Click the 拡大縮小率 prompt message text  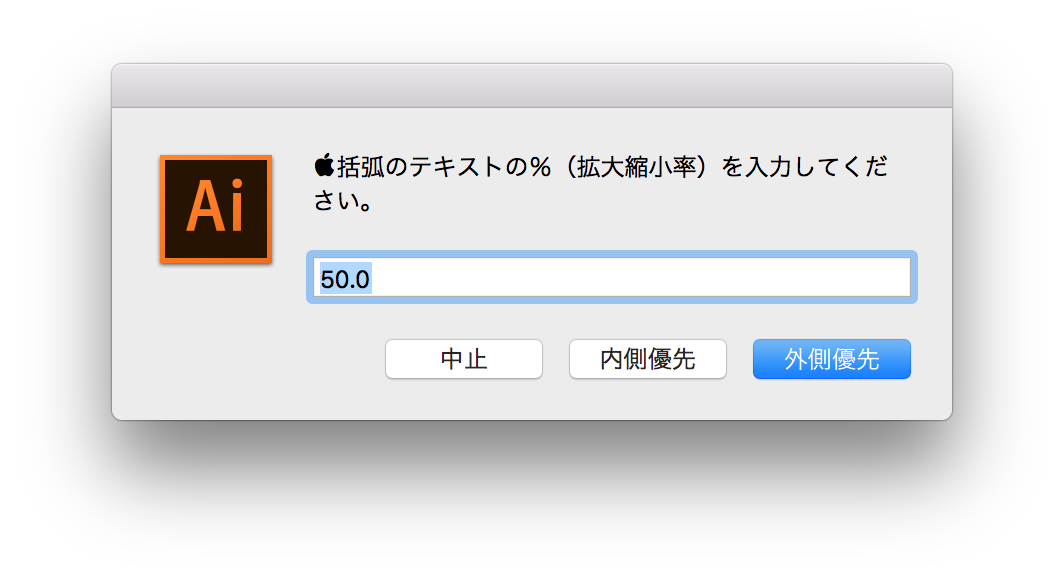point(600,182)
